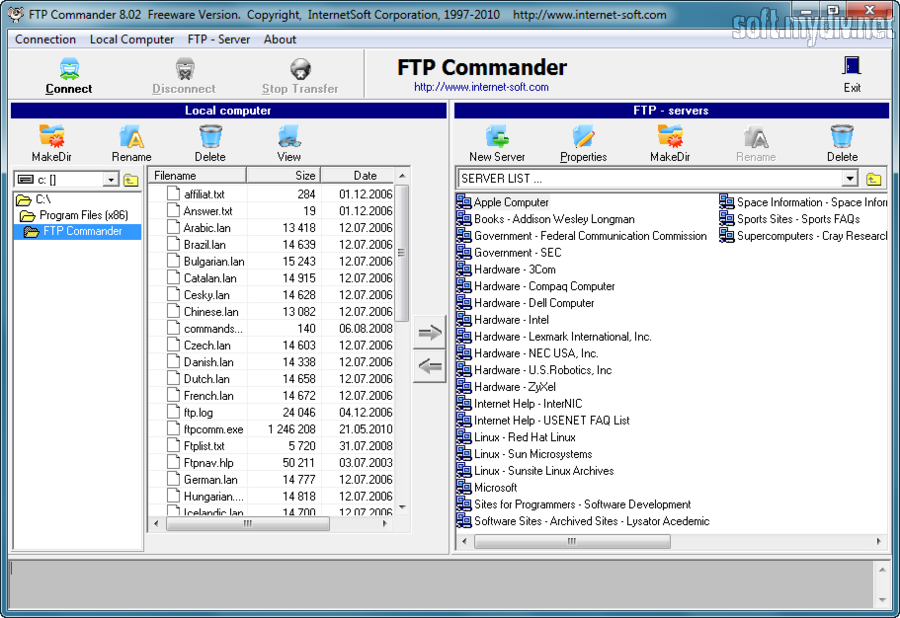The width and height of the screenshot is (900, 618).
Task: Click Rename icon in FTP servers panel
Action: coord(756,137)
